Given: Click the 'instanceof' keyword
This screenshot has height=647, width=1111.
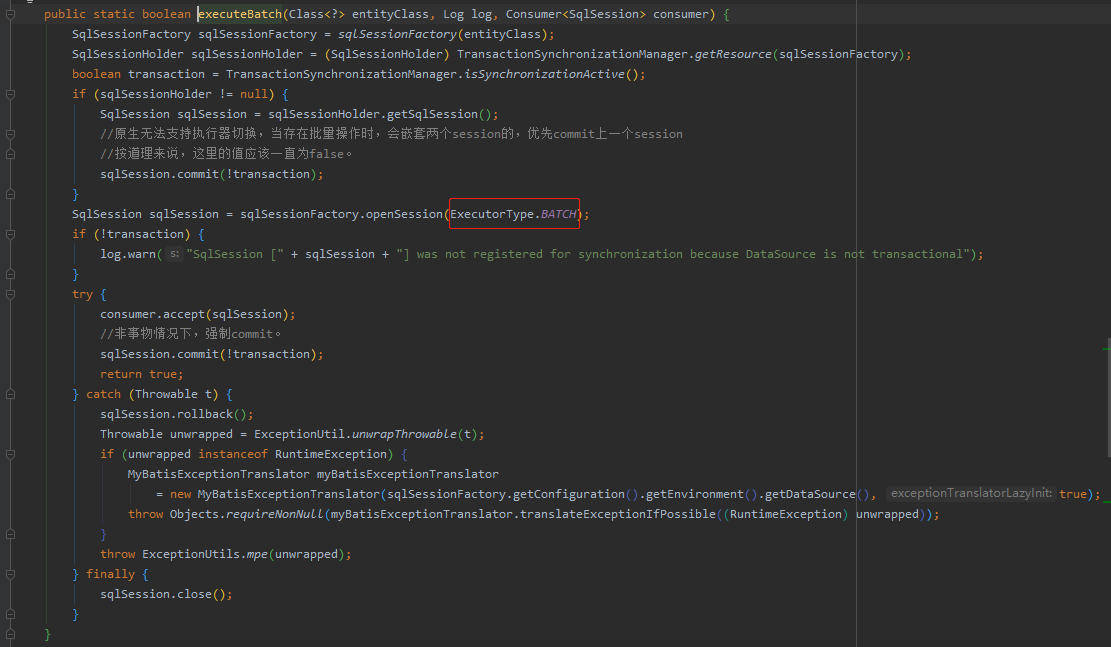Looking at the screenshot, I should click(232, 454).
